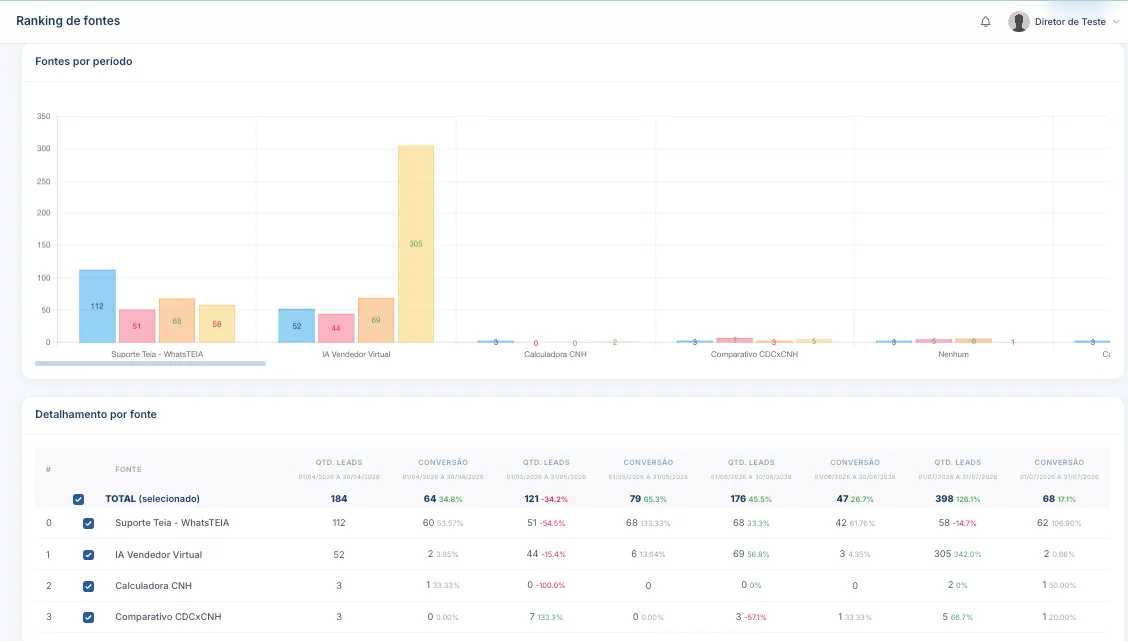This screenshot has height=641, width=1128.
Task: Deselect the Calculadora CNH row checkbox
Action: click(88, 586)
